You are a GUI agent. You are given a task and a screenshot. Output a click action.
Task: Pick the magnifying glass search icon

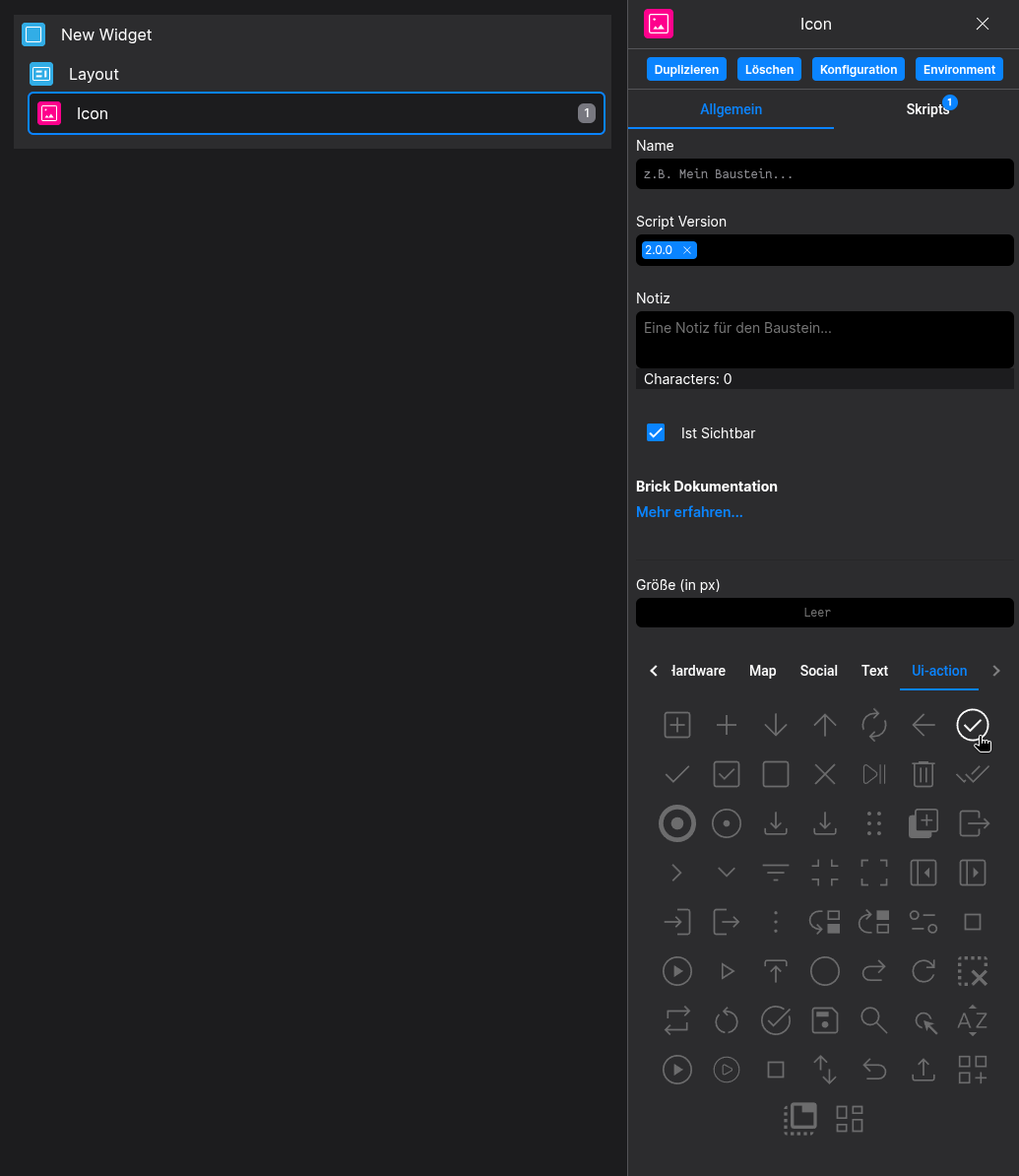[874, 1020]
